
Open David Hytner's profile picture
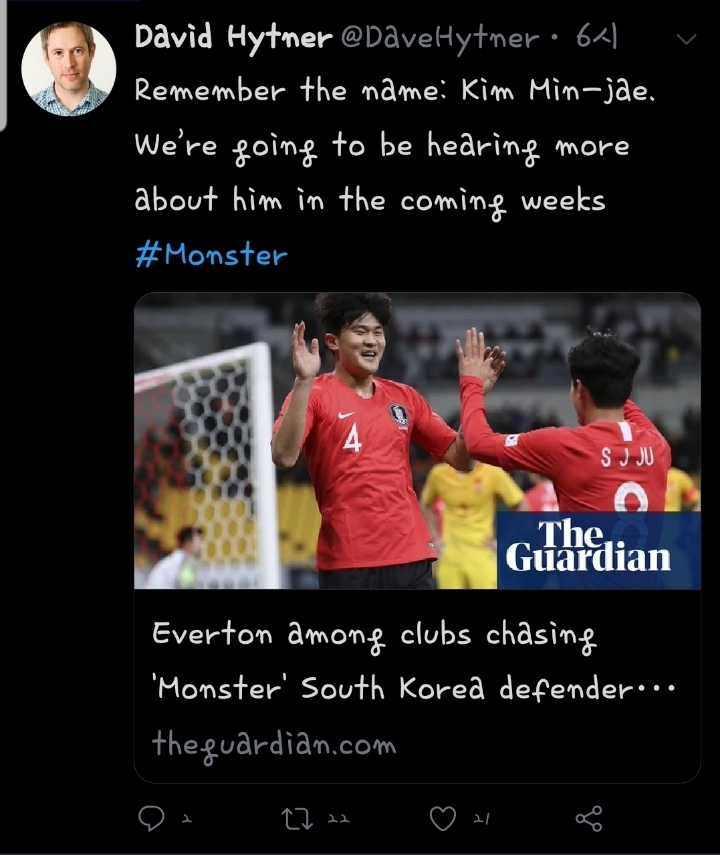[x=69, y=69]
